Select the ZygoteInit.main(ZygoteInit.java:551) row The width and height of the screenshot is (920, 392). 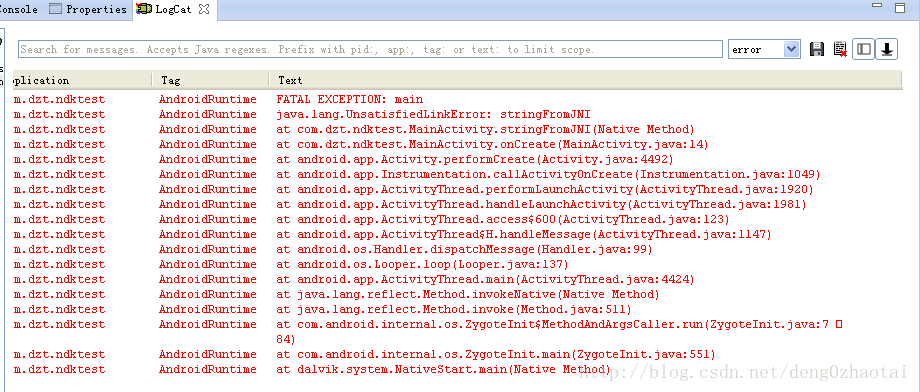click(458, 354)
